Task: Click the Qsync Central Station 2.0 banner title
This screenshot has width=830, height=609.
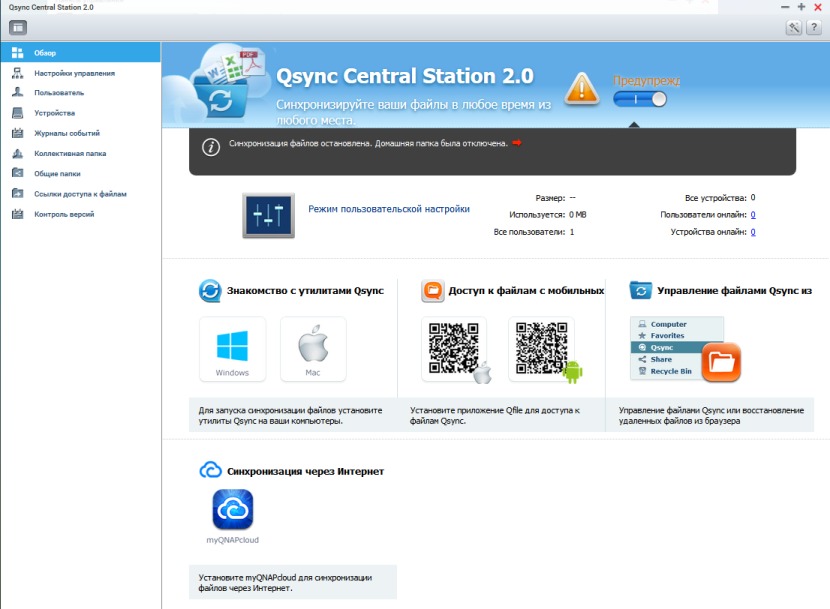Action: pyautogui.click(x=405, y=76)
